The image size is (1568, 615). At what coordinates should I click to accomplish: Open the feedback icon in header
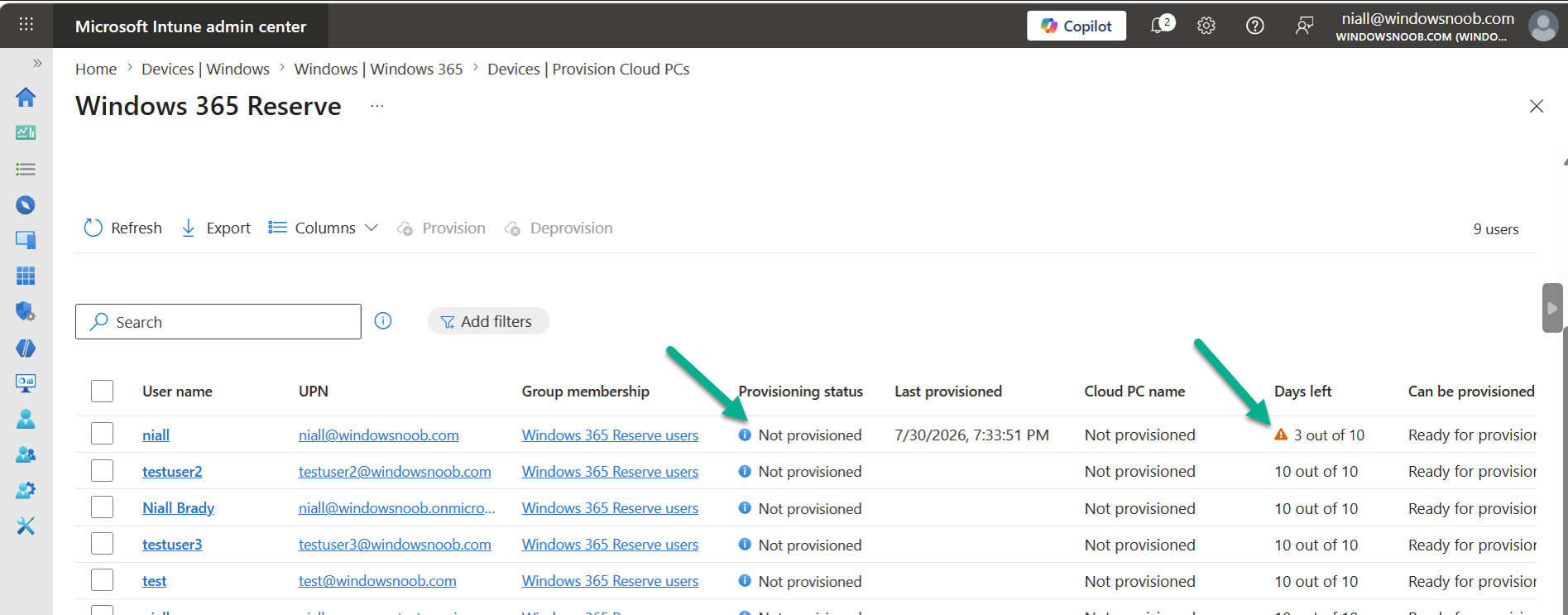[1304, 26]
